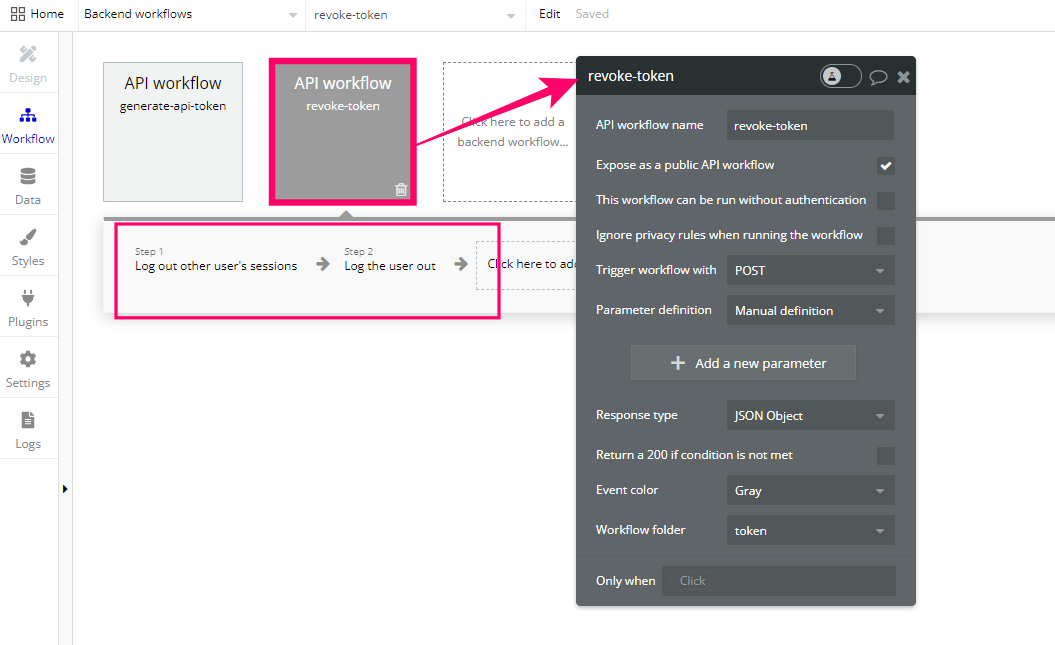1055x645 pixels.
Task: Open Trigger workflow with POST dropdown
Action: 810,270
